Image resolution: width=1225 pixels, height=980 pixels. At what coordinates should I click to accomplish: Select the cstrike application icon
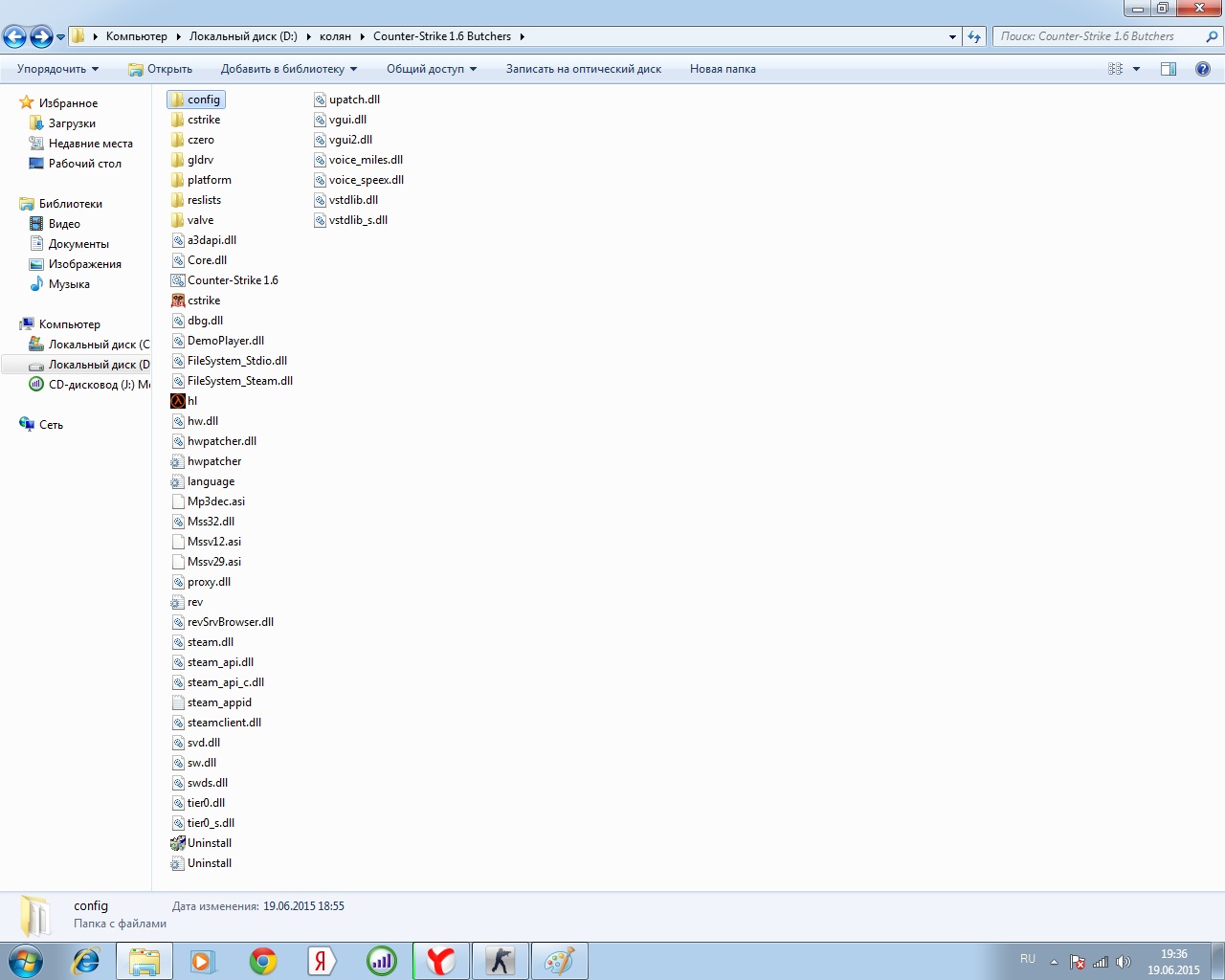[x=177, y=301]
